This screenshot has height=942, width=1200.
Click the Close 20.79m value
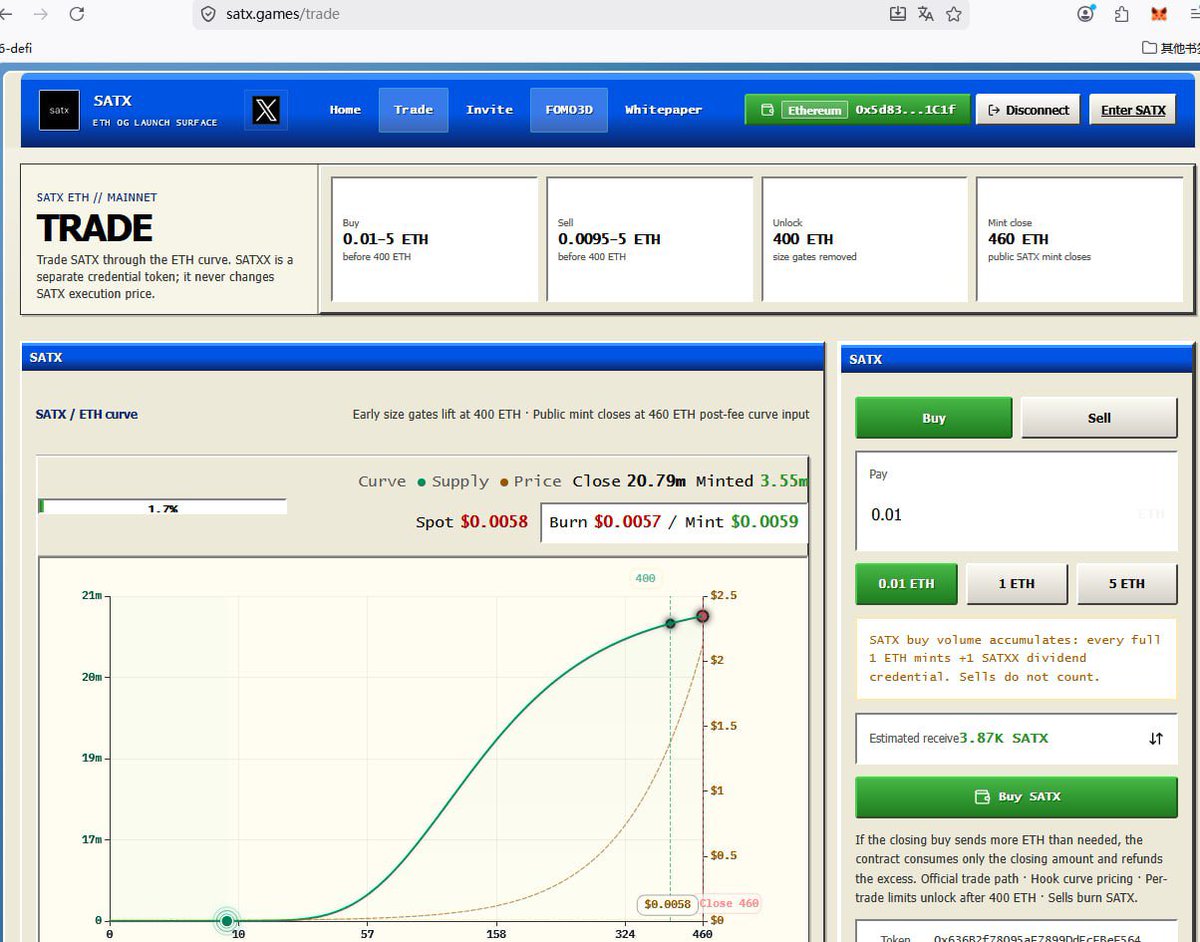point(656,481)
